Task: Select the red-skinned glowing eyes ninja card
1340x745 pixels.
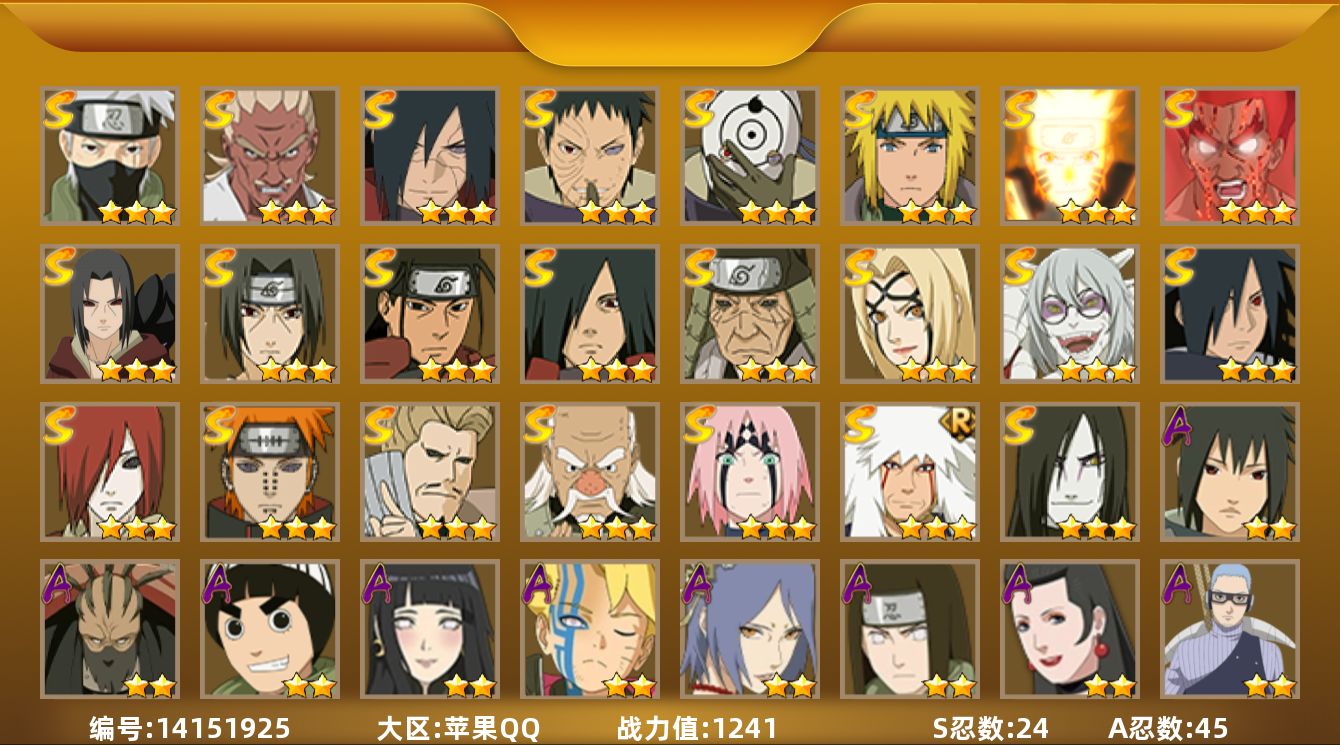Action: 1229,155
